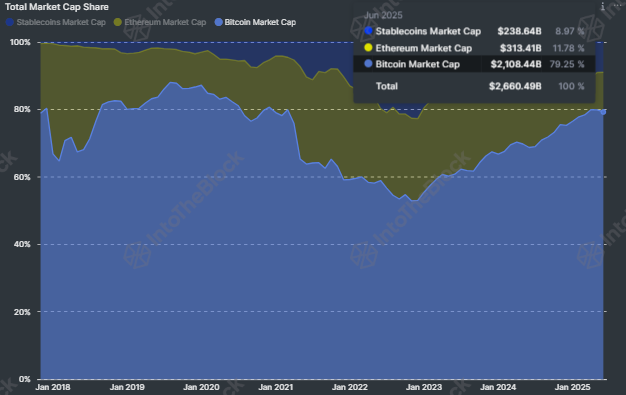This screenshot has width=626, height=395.
Task: Open the info icon at top right
Action: [x=603, y=6]
